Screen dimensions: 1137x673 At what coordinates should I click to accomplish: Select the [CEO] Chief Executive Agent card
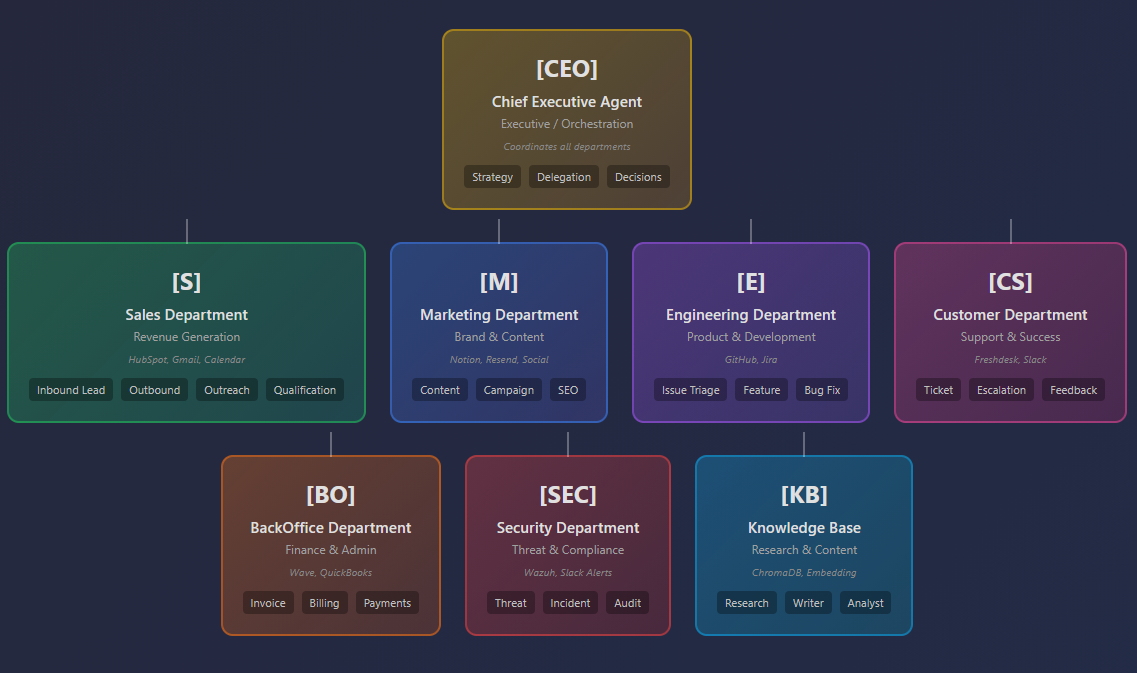(567, 120)
